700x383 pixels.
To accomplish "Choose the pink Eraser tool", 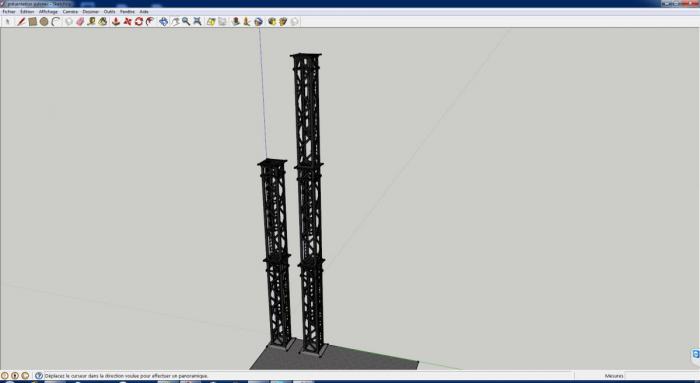I will click(80, 21).
